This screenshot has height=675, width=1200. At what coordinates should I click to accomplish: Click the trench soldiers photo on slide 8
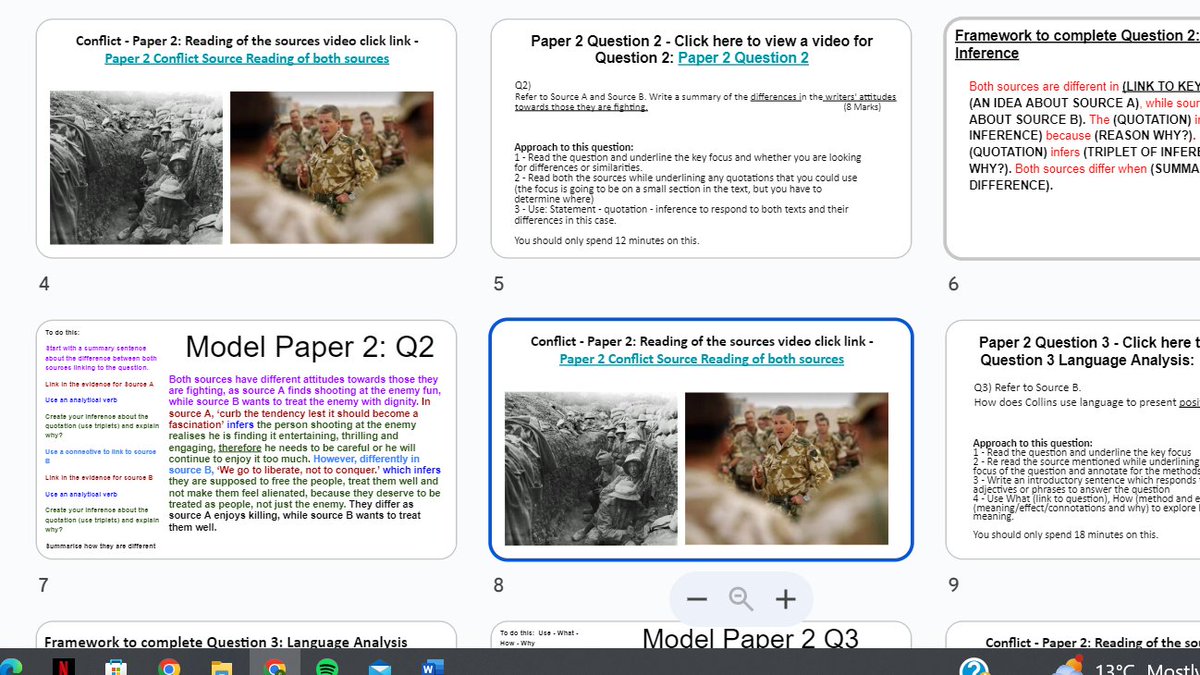click(590, 468)
